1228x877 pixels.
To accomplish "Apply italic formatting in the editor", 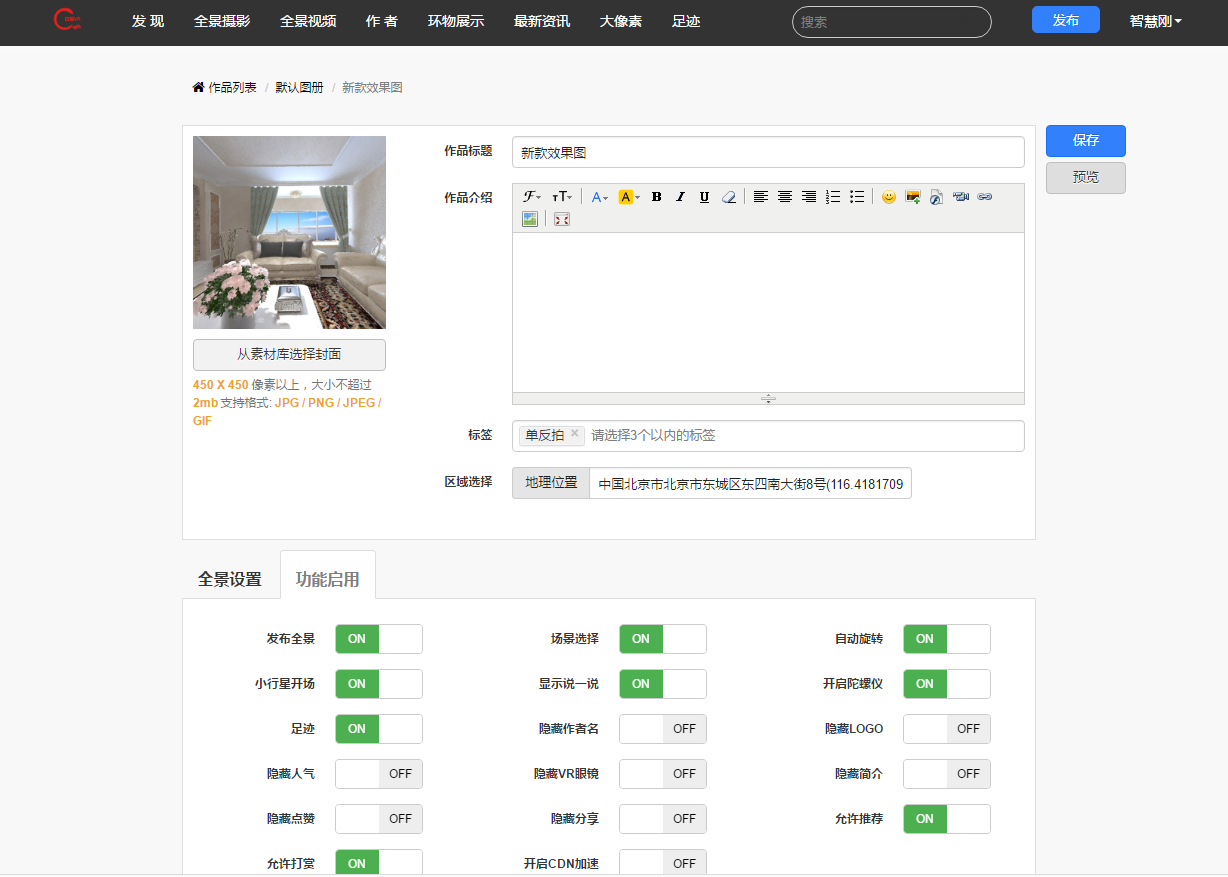I will [680, 197].
